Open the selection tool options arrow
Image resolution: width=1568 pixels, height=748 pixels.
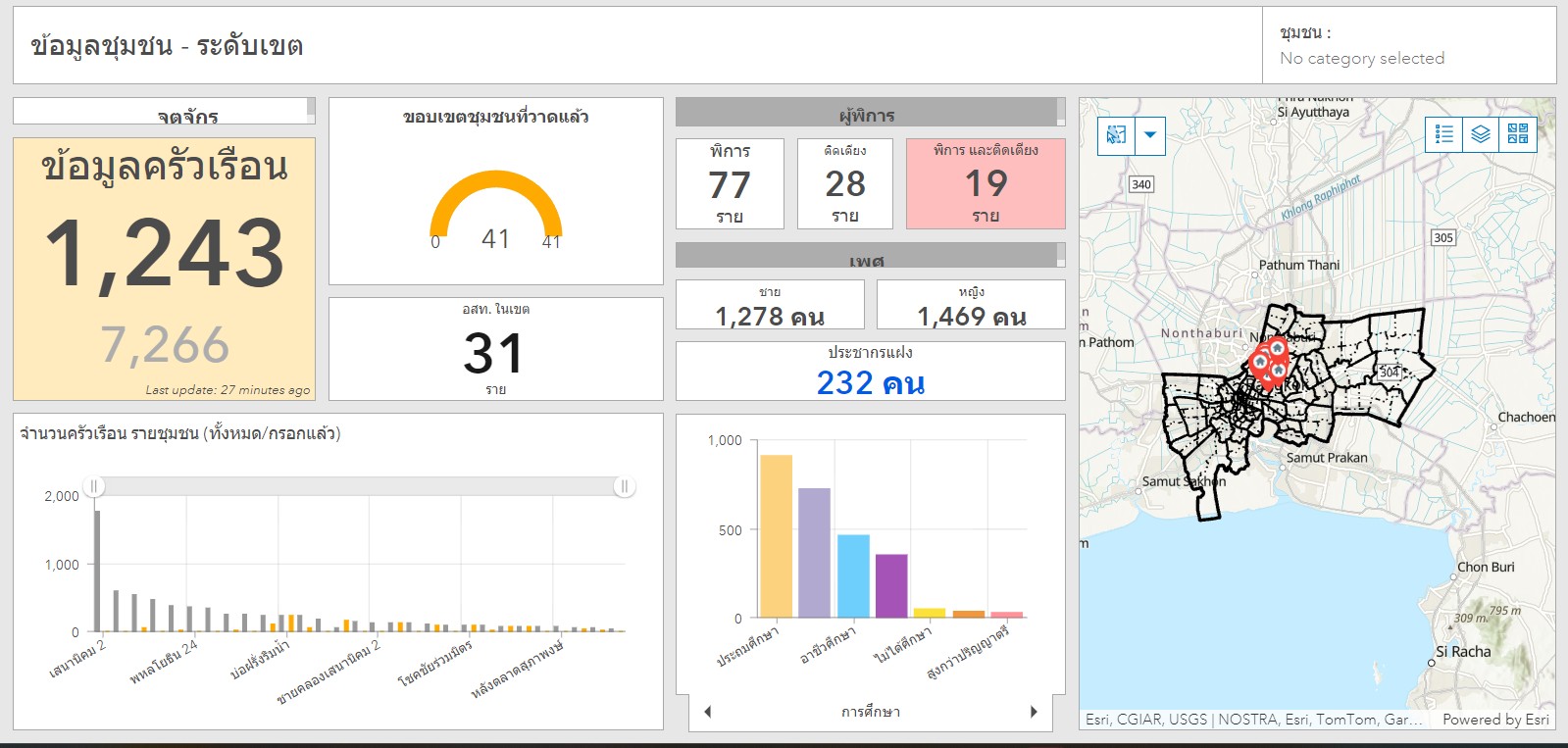click(1149, 135)
